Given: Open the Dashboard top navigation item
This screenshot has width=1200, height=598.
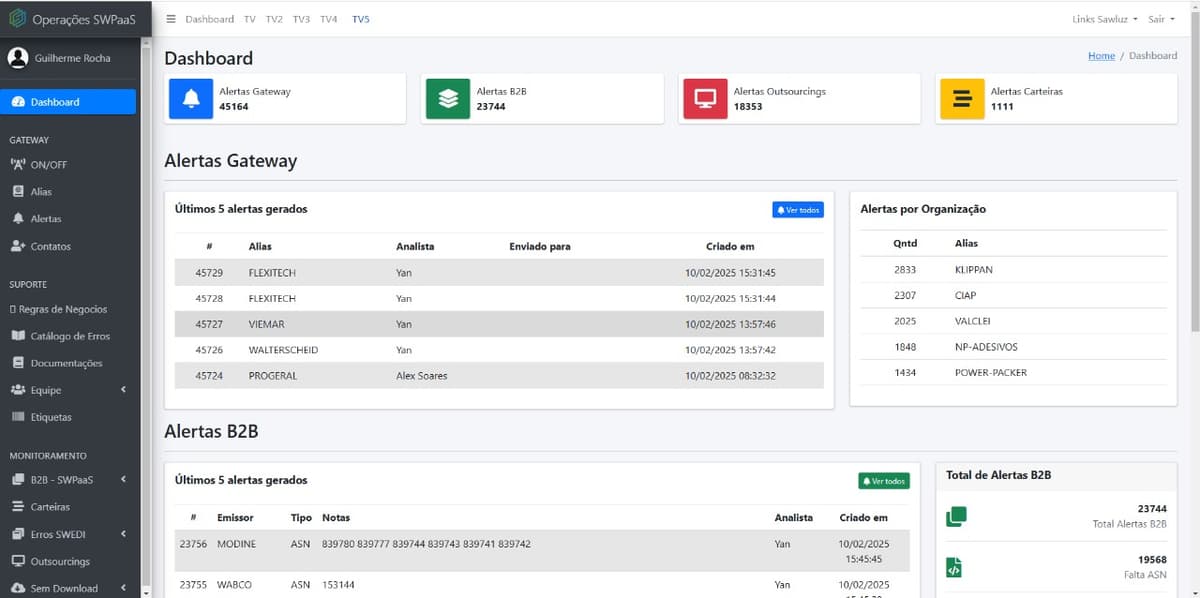Looking at the screenshot, I should tap(210, 19).
